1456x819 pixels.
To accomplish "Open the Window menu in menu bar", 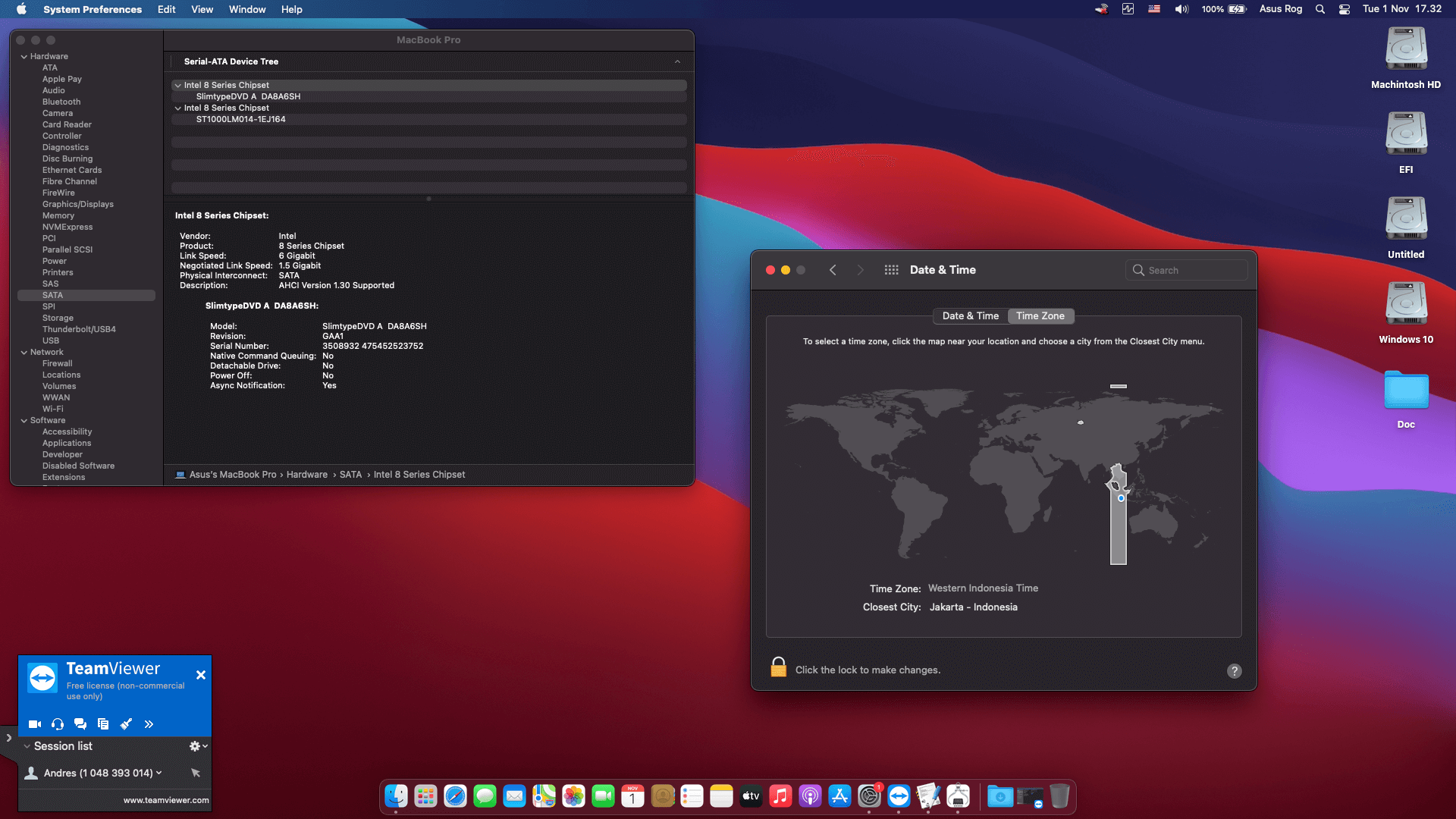I will pos(247,9).
